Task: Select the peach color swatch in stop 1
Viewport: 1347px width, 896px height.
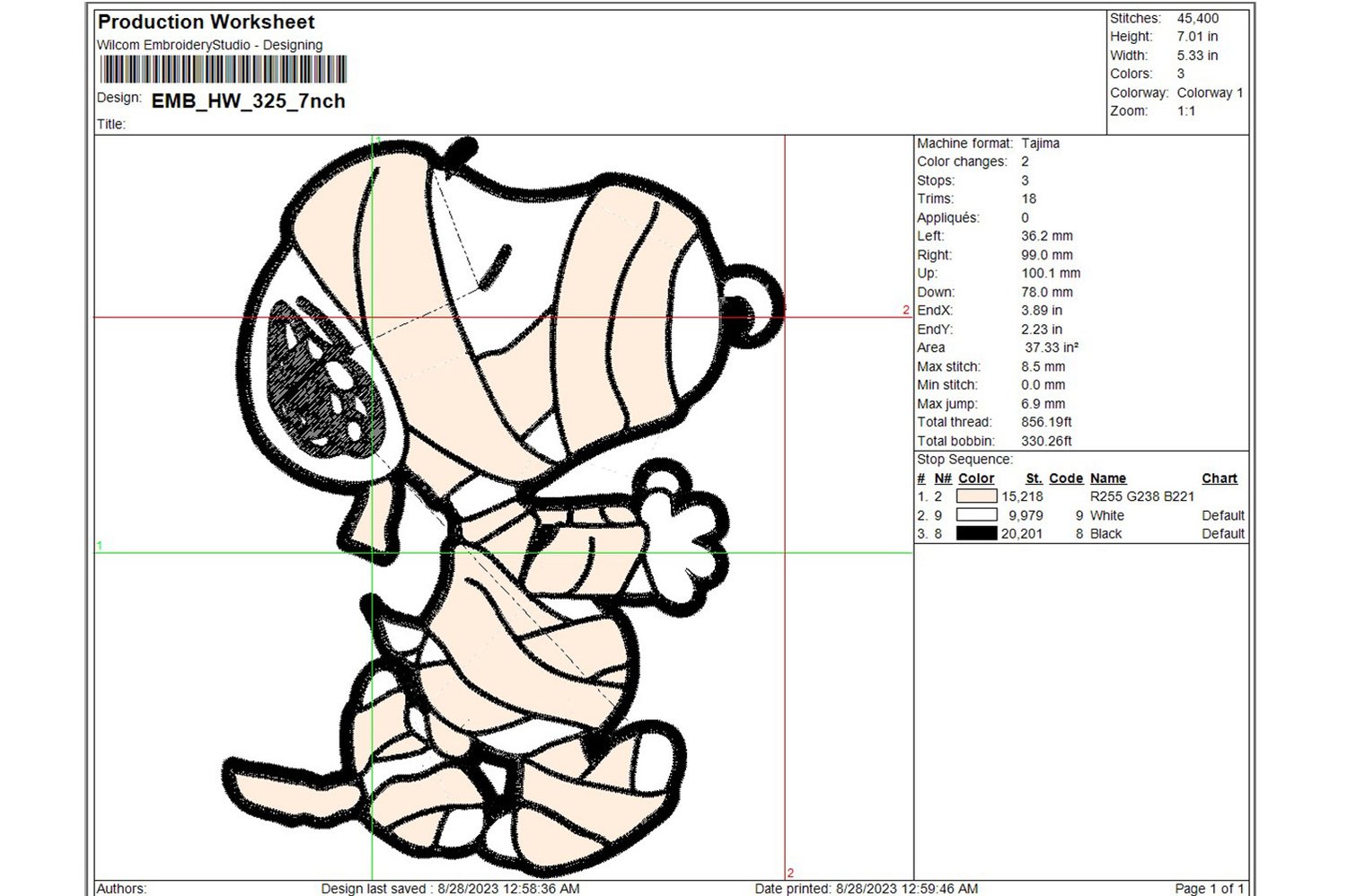Action: coord(976,496)
